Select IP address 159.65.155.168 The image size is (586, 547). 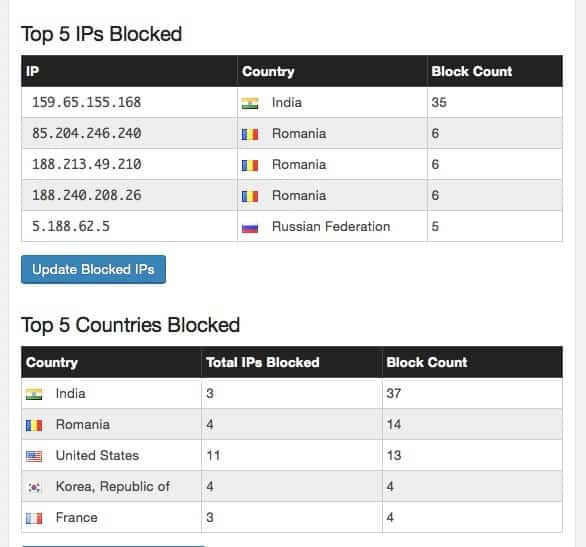click(86, 102)
